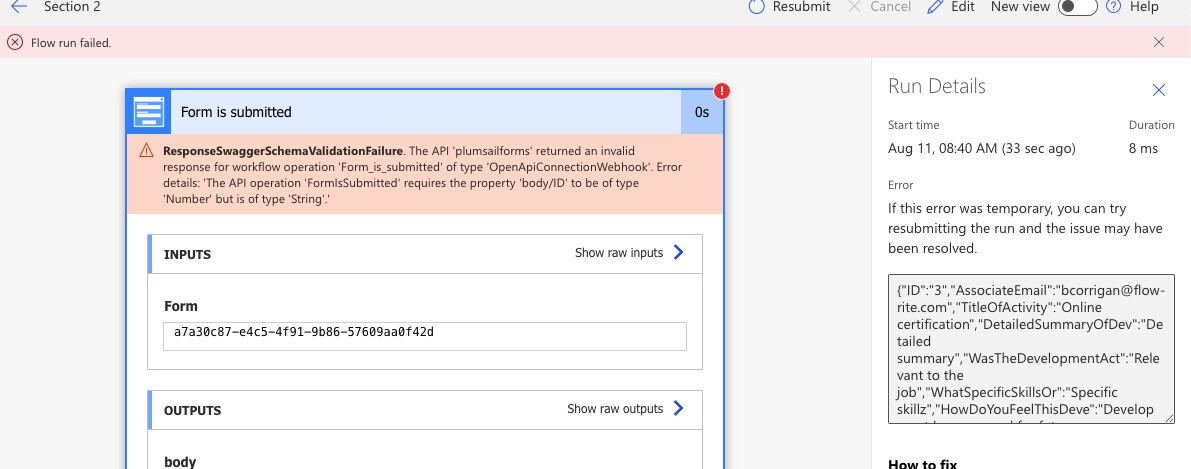This screenshot has height=469, width=1191.
Task: Click the Help question mark icon
Action: point(1112,7)
